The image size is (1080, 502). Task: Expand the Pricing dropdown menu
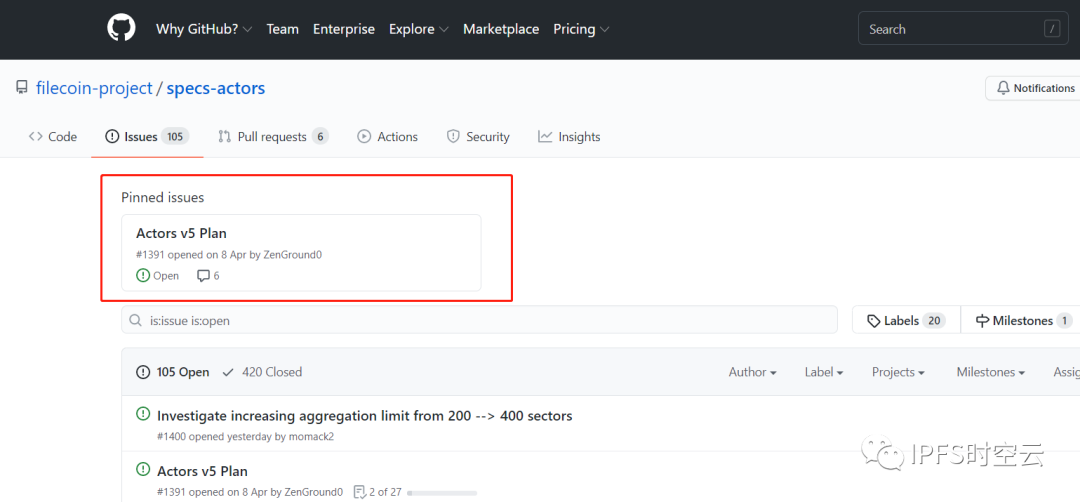581,29
